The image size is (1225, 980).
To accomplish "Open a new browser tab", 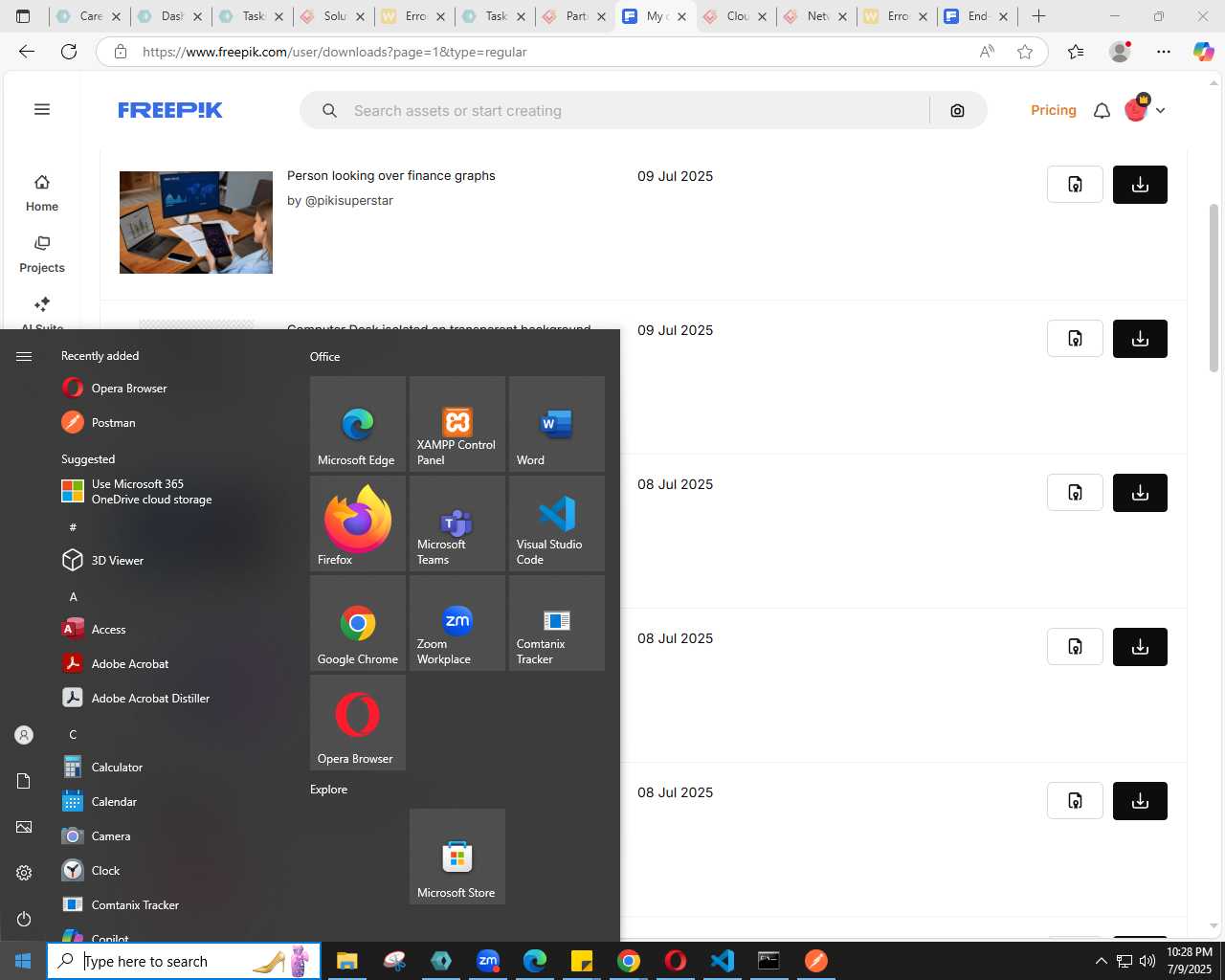I will (1038, 16).
